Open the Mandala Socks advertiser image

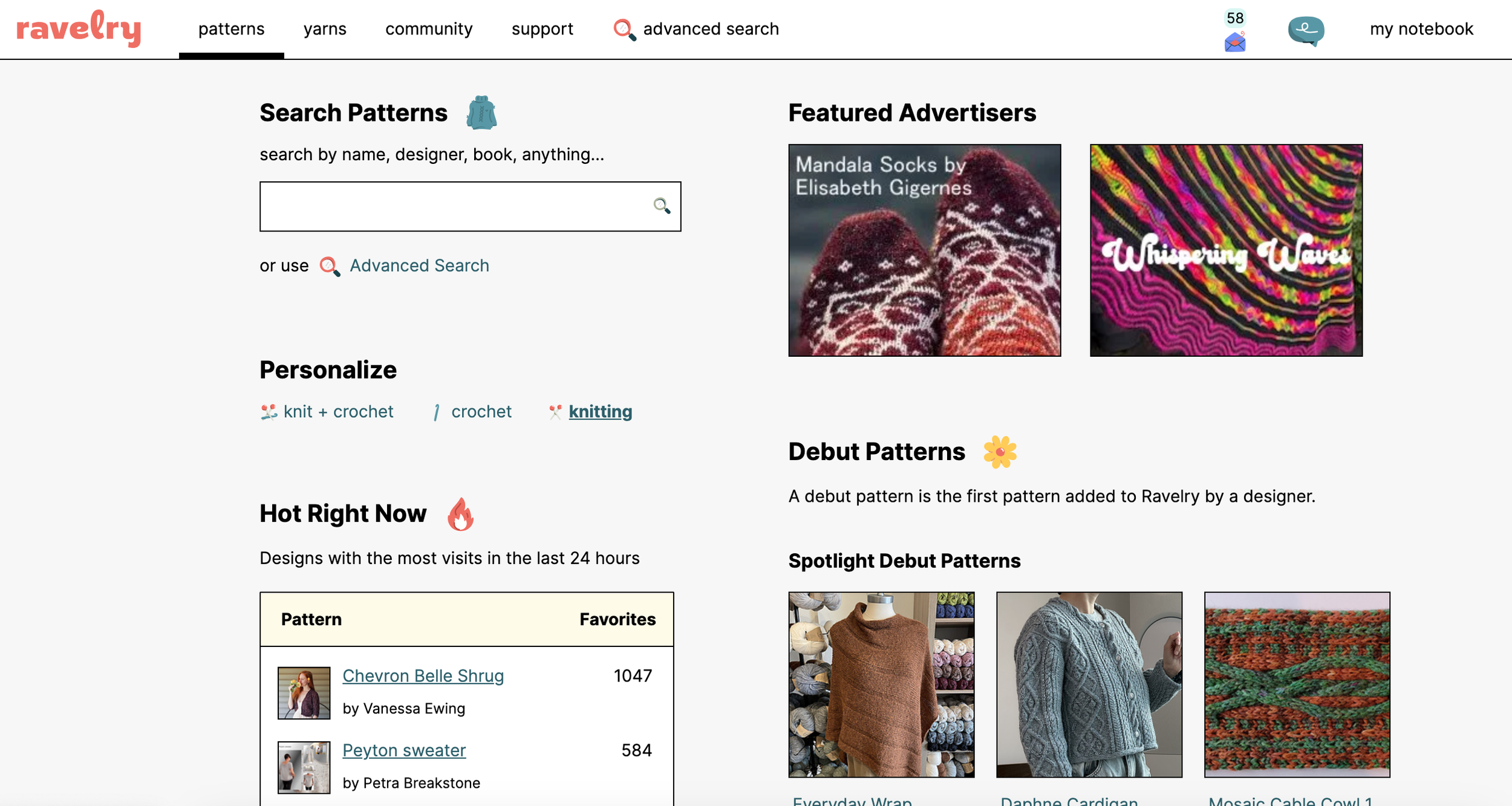[924, 250]
